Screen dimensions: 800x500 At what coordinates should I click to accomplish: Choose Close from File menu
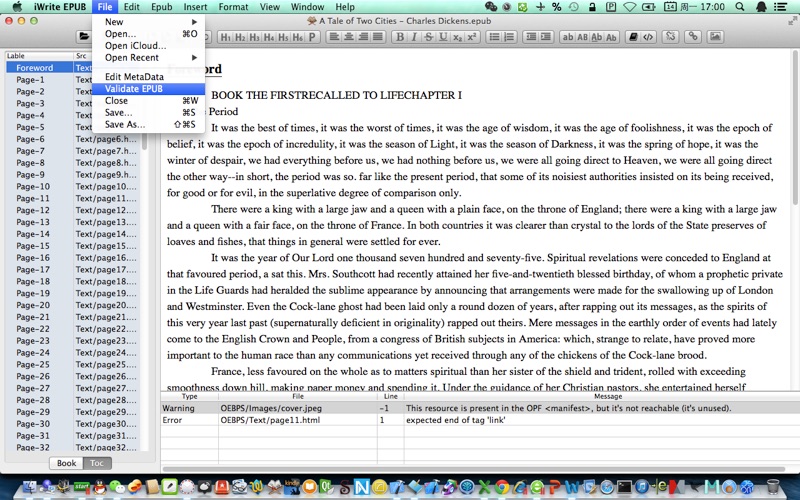pyautogui.click(x=148, y=101)
